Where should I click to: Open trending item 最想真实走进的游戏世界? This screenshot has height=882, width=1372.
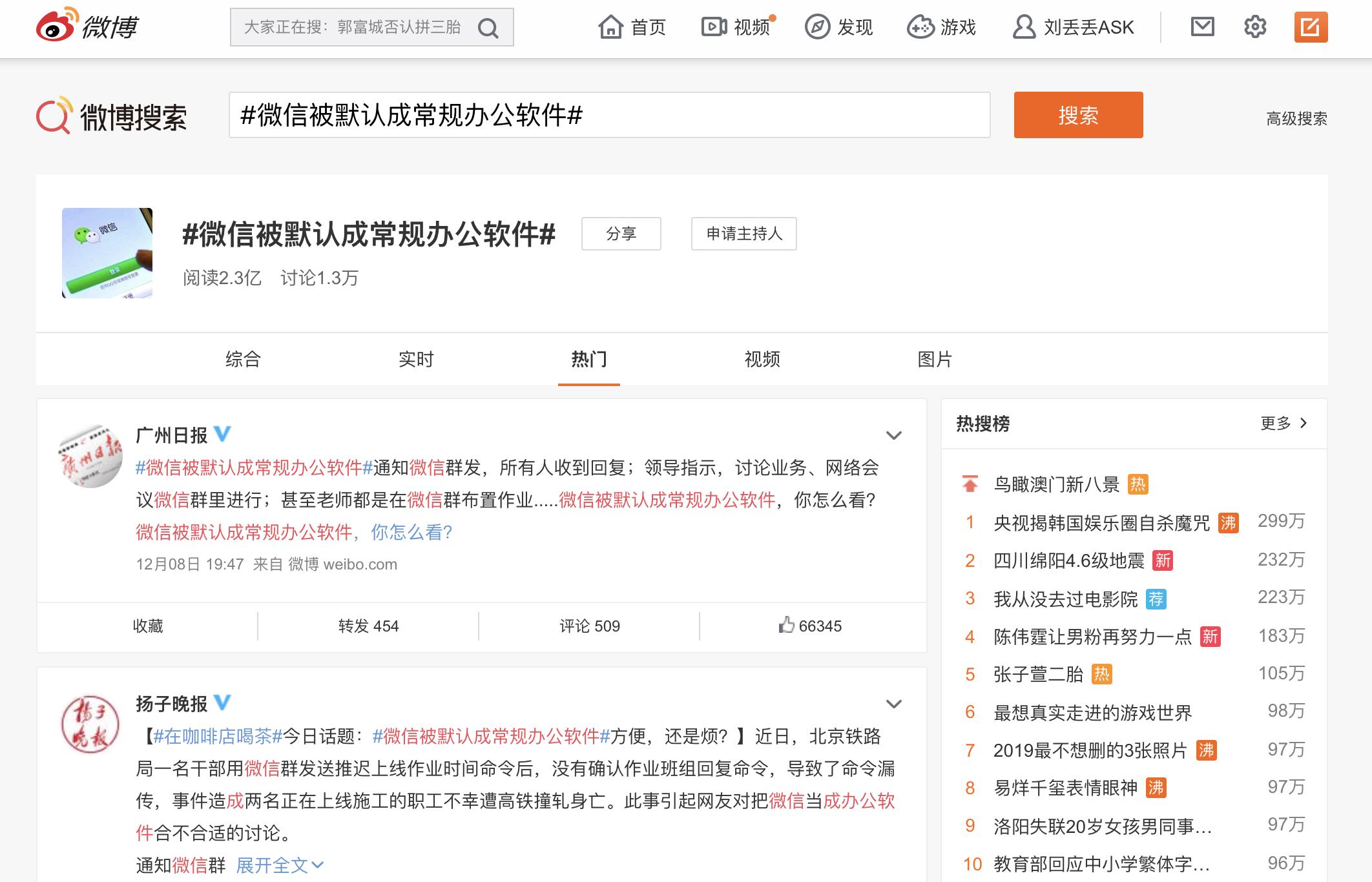[x=1093, y=713]
